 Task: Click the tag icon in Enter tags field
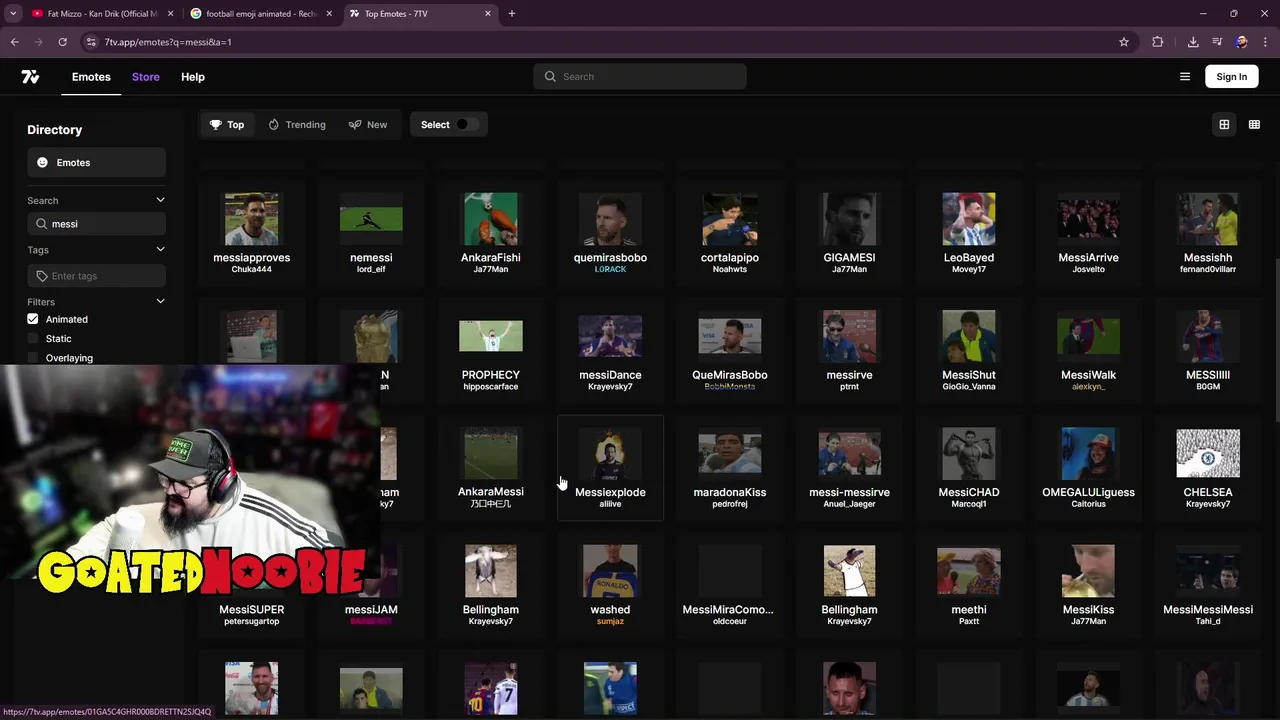41,276
